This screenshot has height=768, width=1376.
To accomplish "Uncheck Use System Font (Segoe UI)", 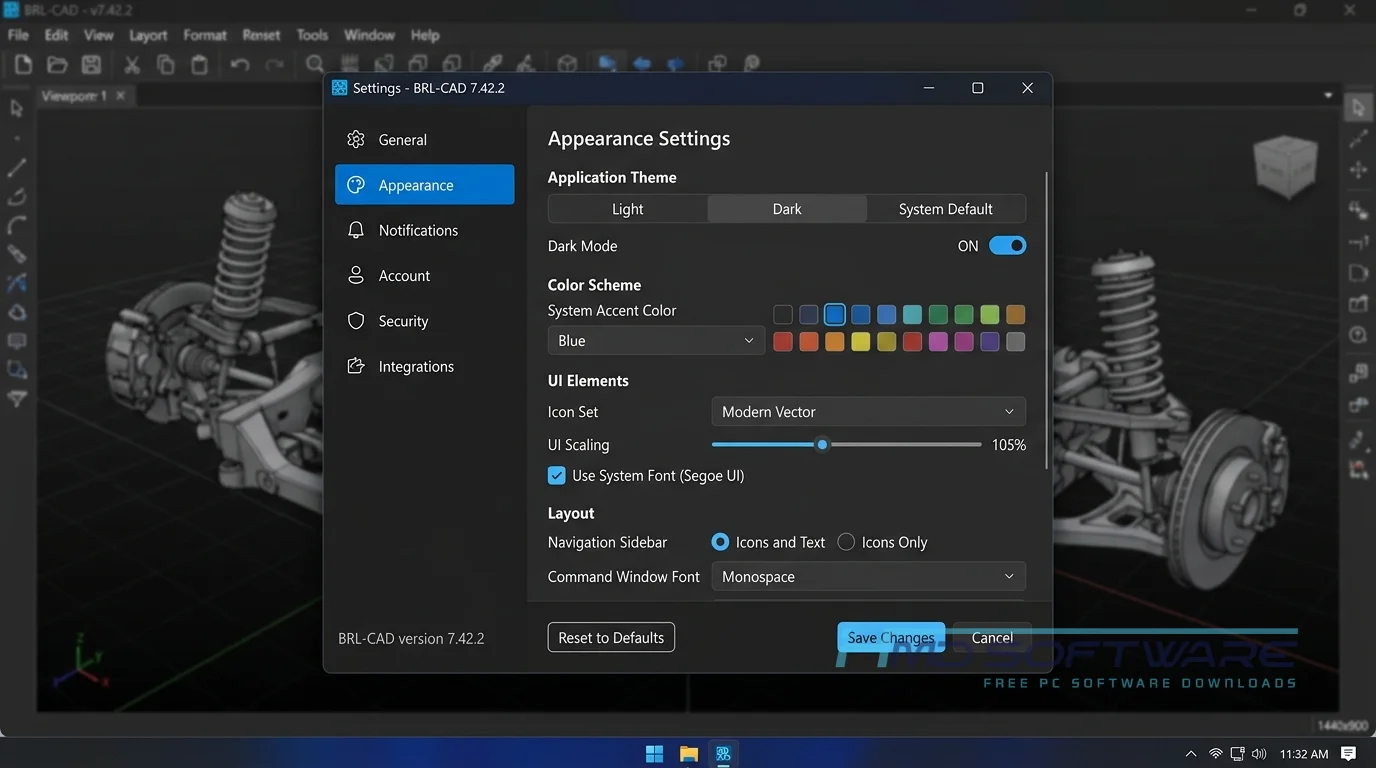I will tap(557, 476).
